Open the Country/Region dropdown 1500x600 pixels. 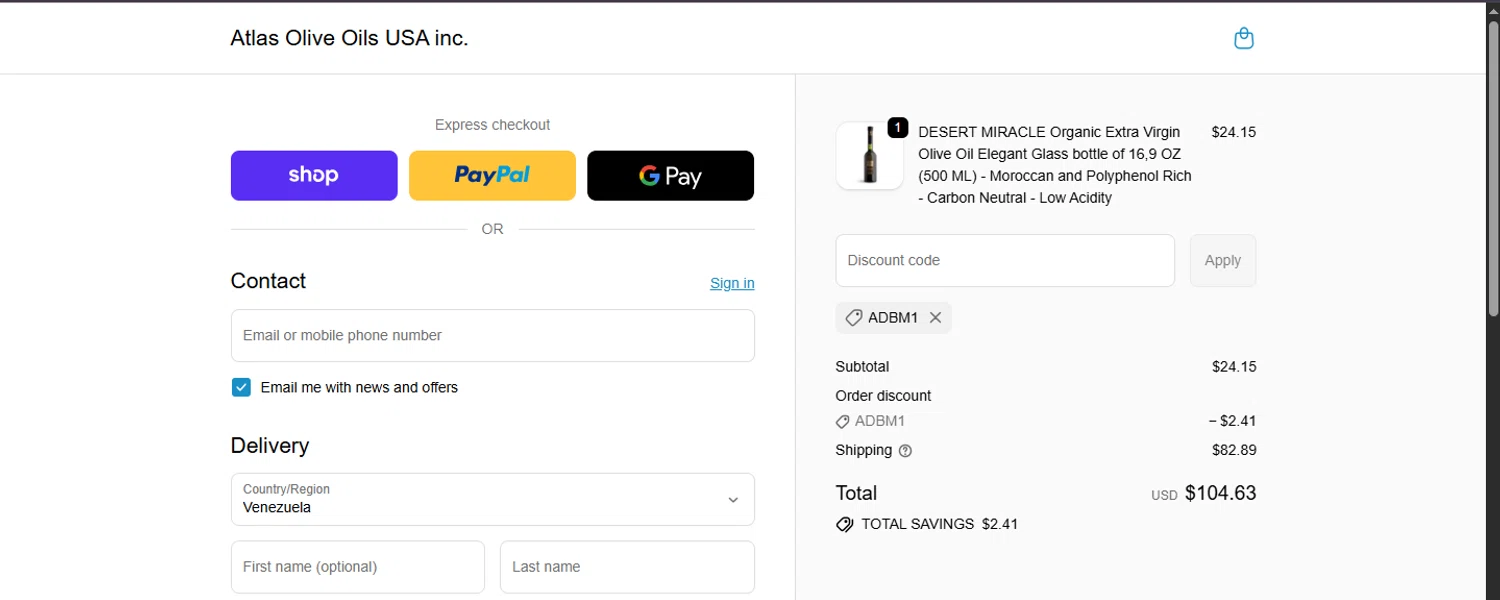click(x=492, y=499)
